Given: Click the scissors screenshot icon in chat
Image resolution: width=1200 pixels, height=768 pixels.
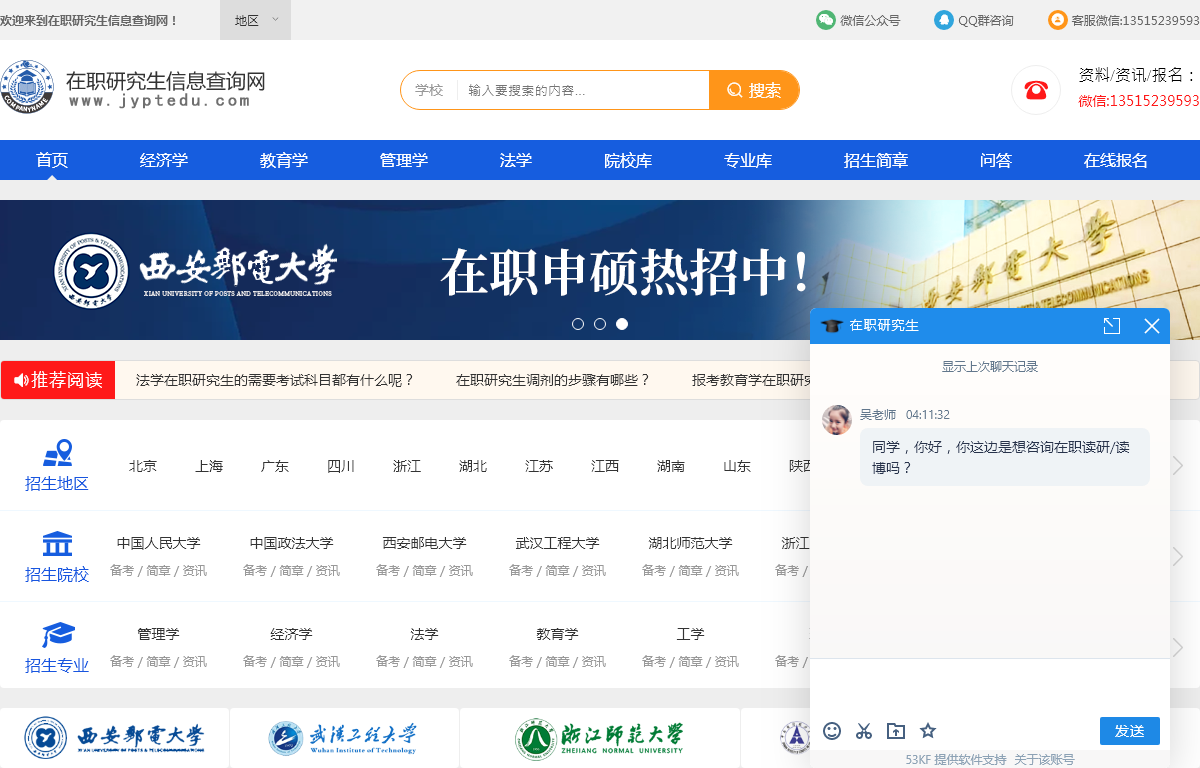Looking at the screenshot, I should pos(864,731).
